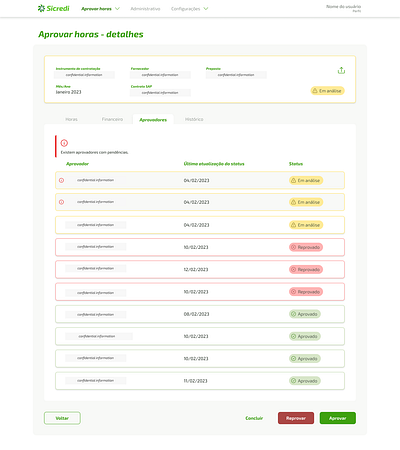The height and width of the screenshot is (450, 400).
Task: Click the Última atualização do status column header
Action: click(x=214, y=164)
